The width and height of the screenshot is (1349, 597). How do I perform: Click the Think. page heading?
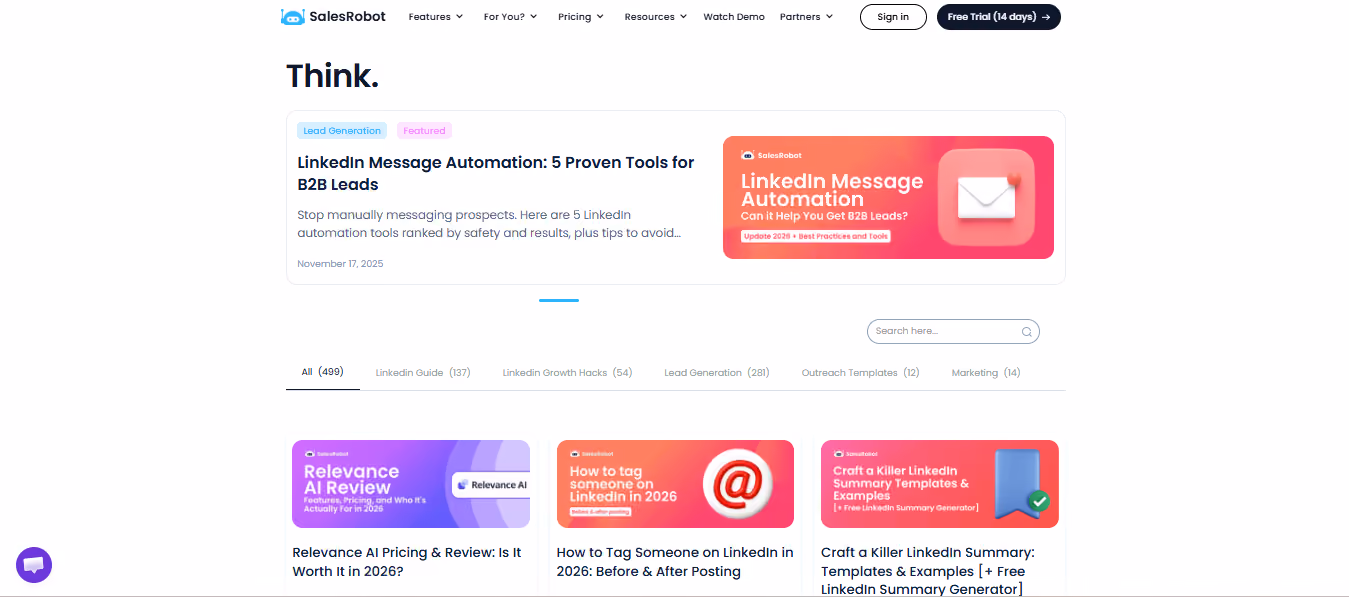click(333, 76)
